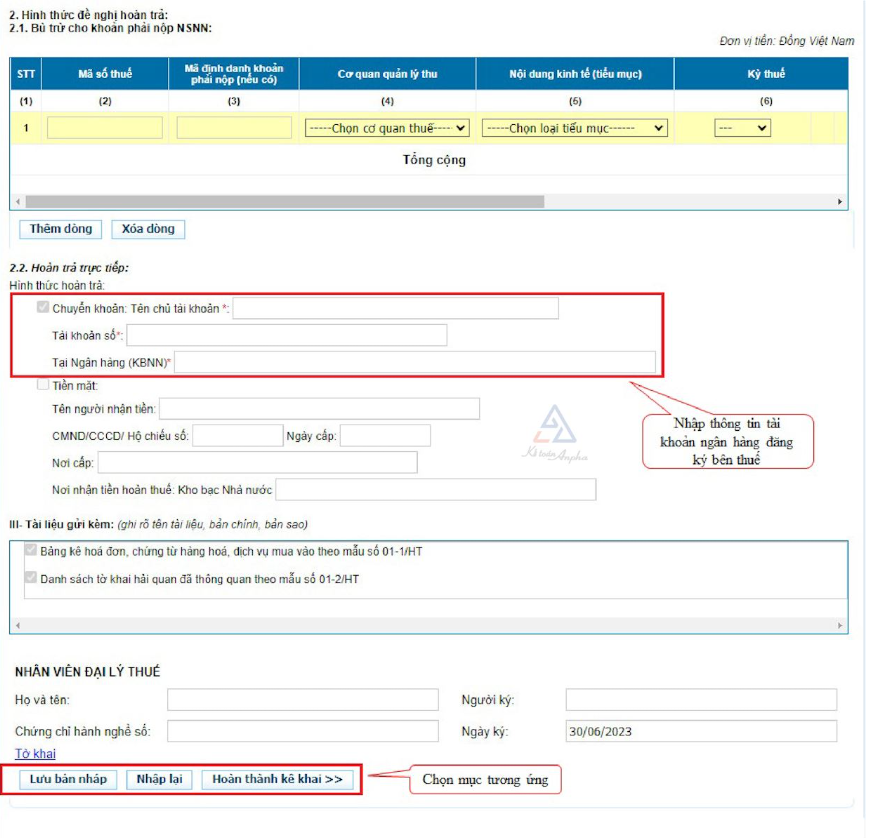Click the Thêm dòng button
873x838 pixels.
coord(61,229)
